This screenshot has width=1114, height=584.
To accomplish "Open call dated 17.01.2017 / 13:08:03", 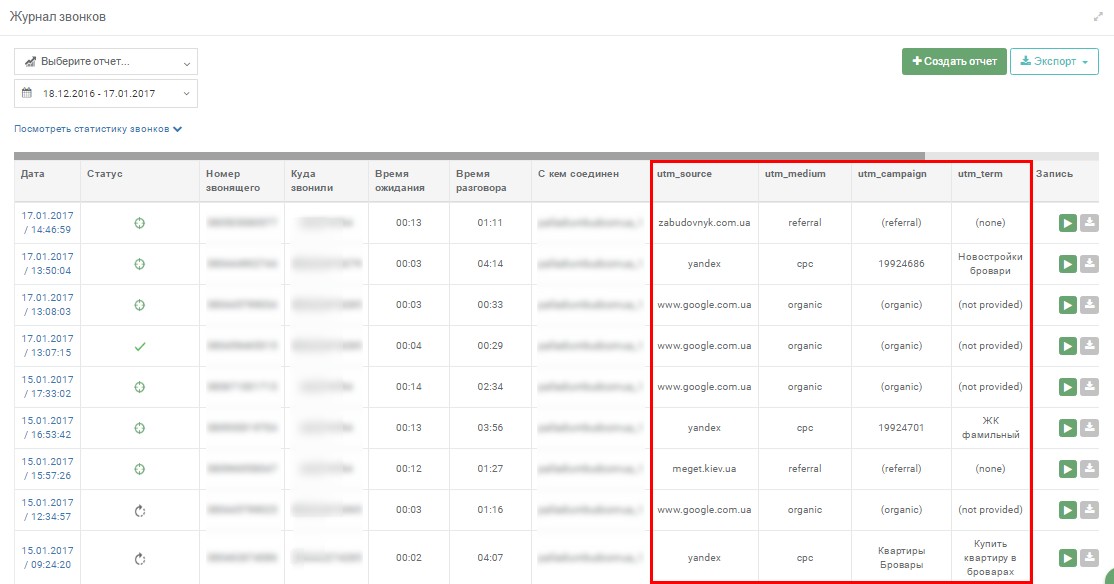I will tap(47, 304).
